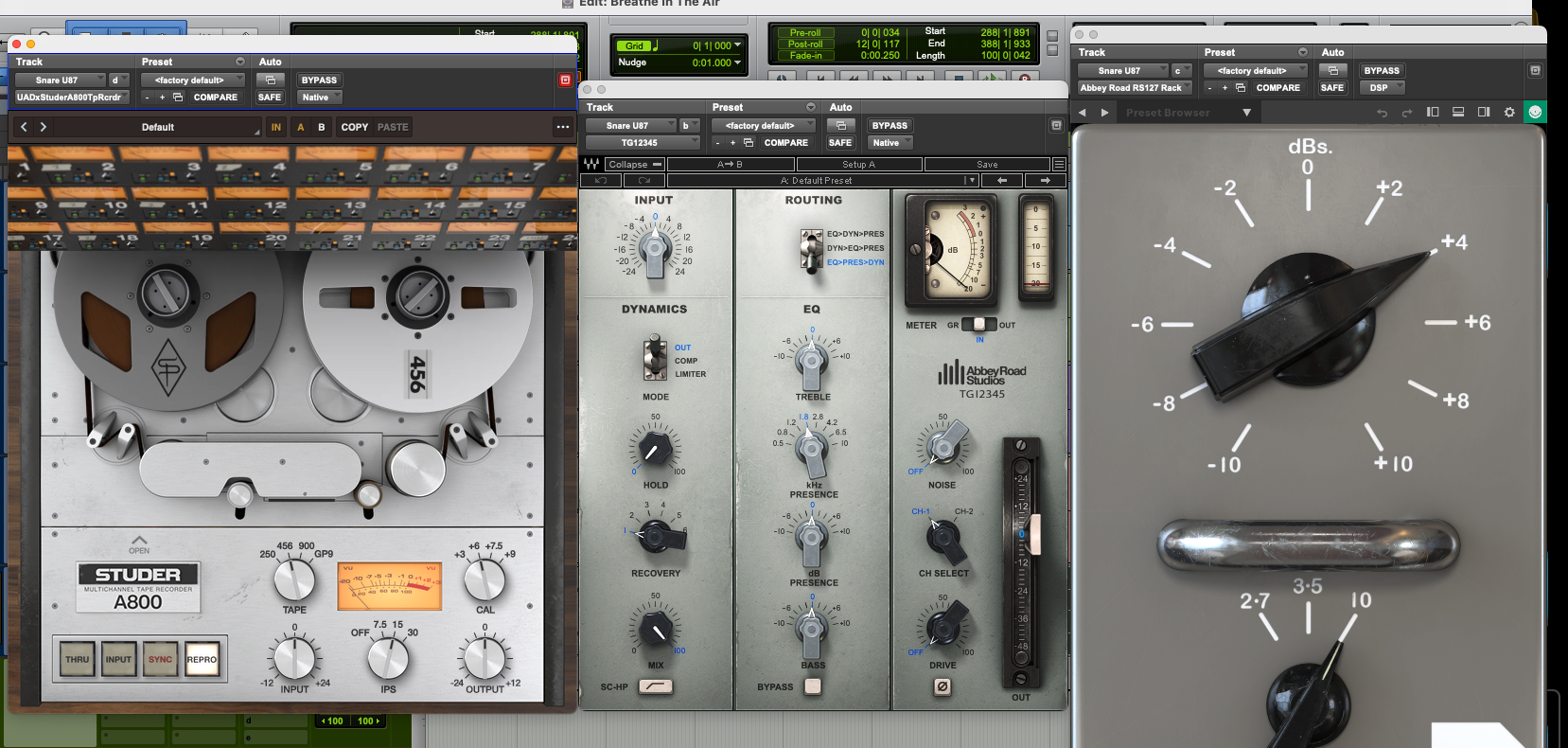This screenshot has height=748, width=1568.
Task: Open Grid value dropdown arrow
Action: click(738, 45)
